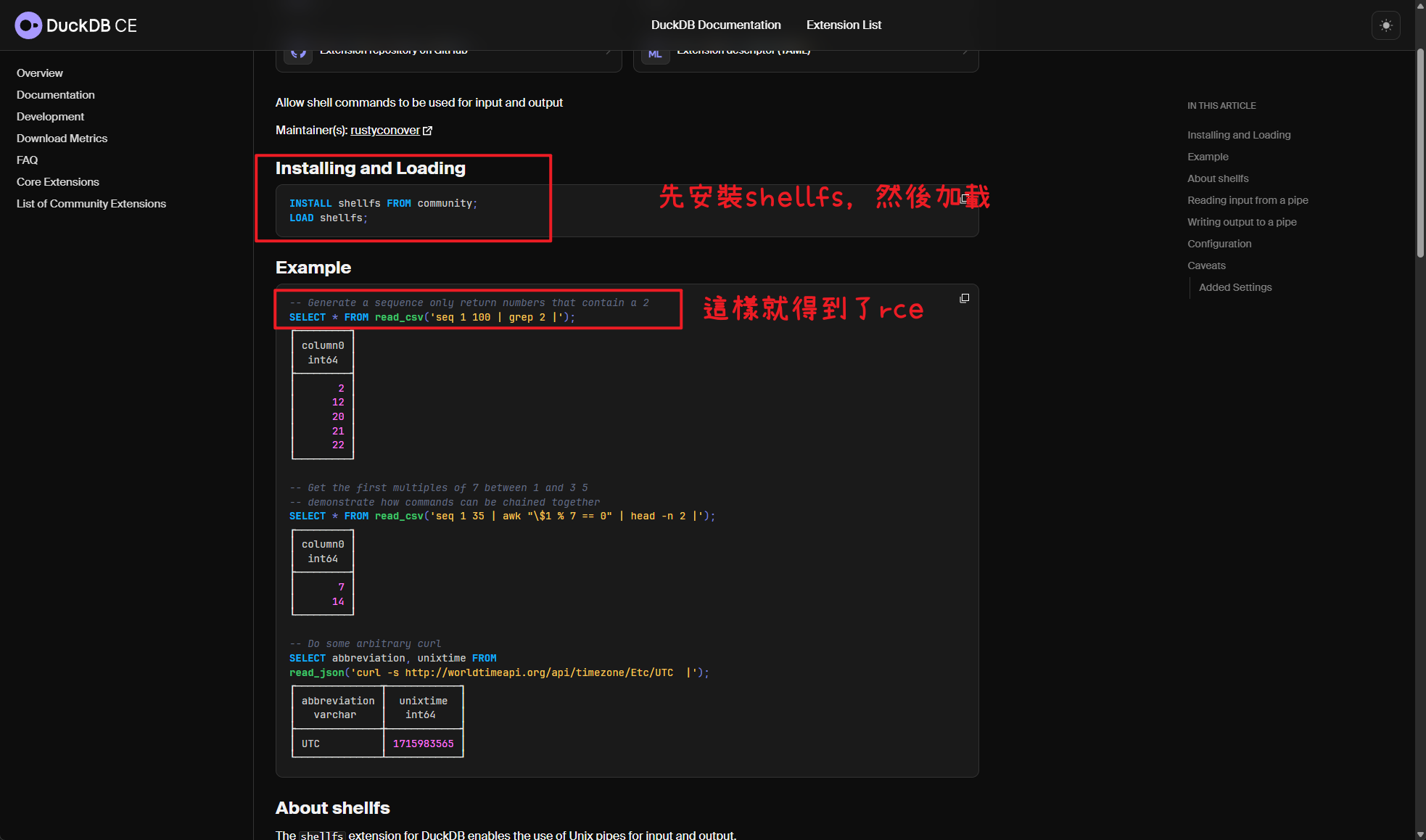The height and width of the screenshot is (840, 1426).
Task: Click the read_json curl command line
Action: 499,672
